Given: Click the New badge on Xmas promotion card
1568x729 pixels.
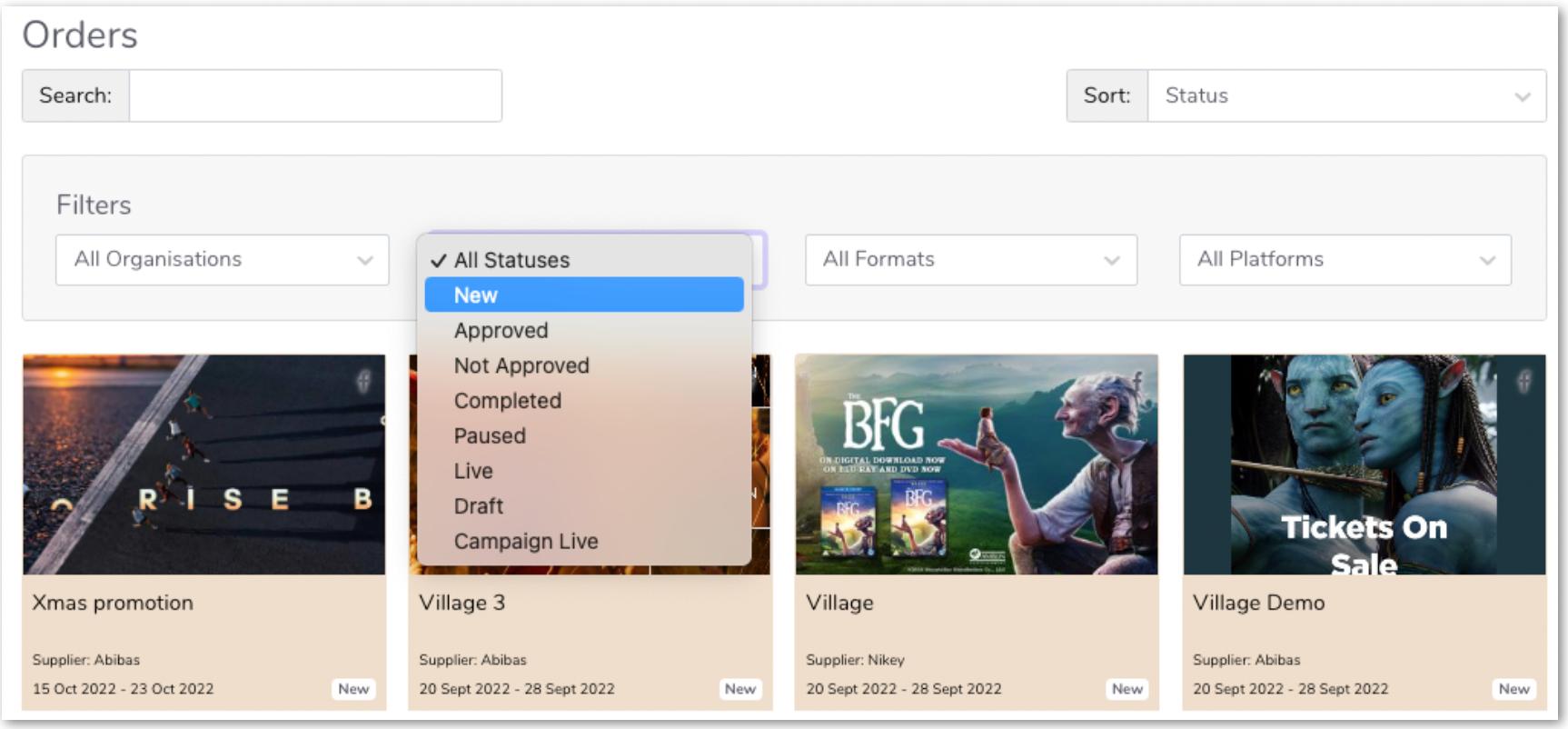Looking at the screenshot, I should pyautogui.click(x=353, y=689).
